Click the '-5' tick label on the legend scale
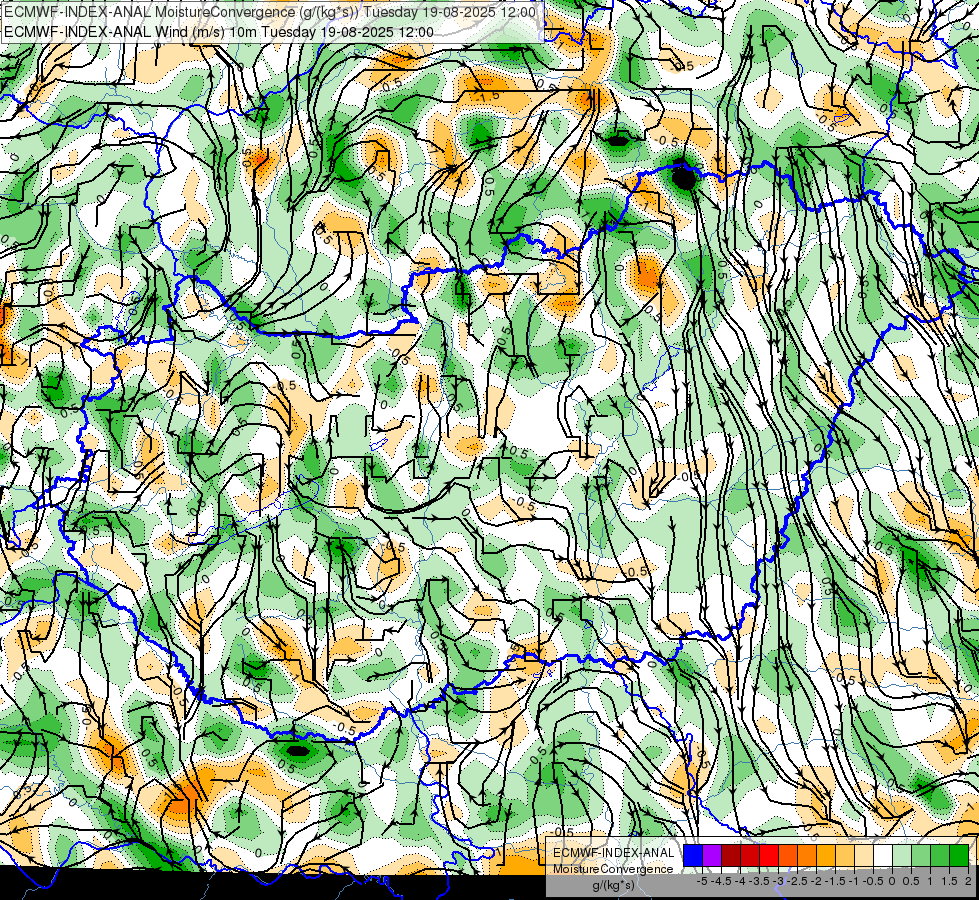This screenshot has height=900, width=979. 702,881
